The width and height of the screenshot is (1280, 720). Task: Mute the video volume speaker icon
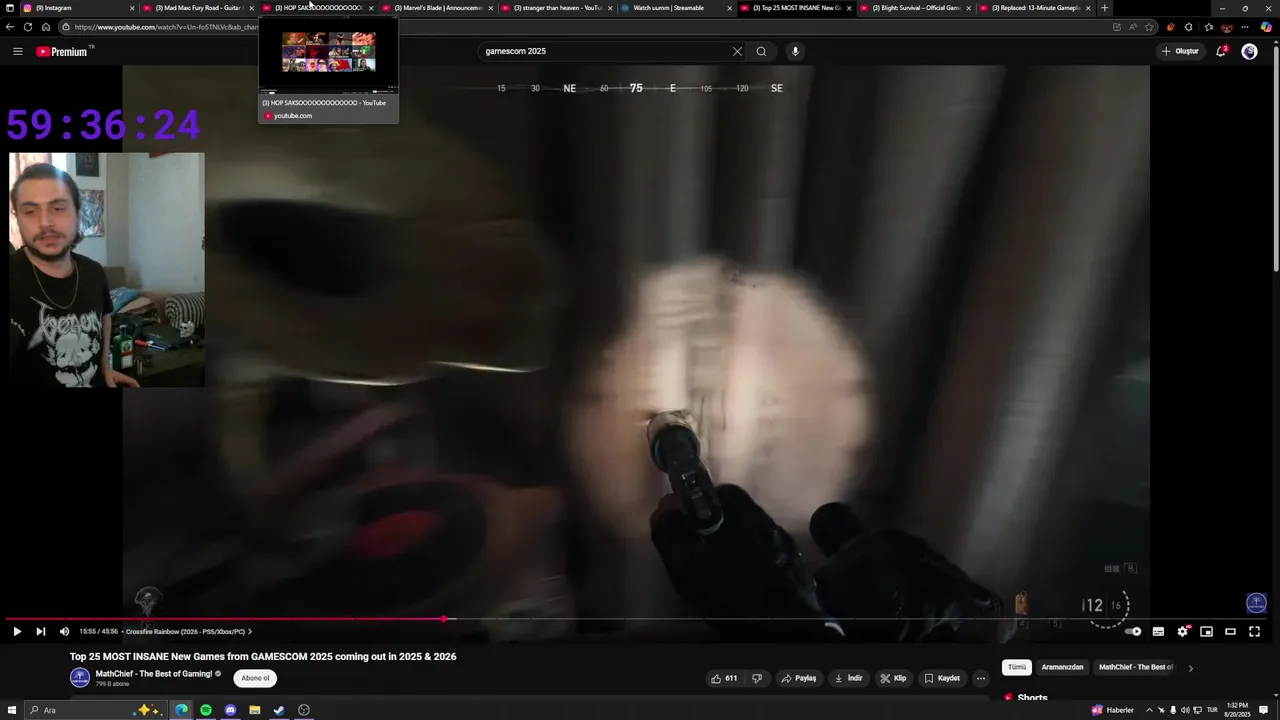coord(64,631)
